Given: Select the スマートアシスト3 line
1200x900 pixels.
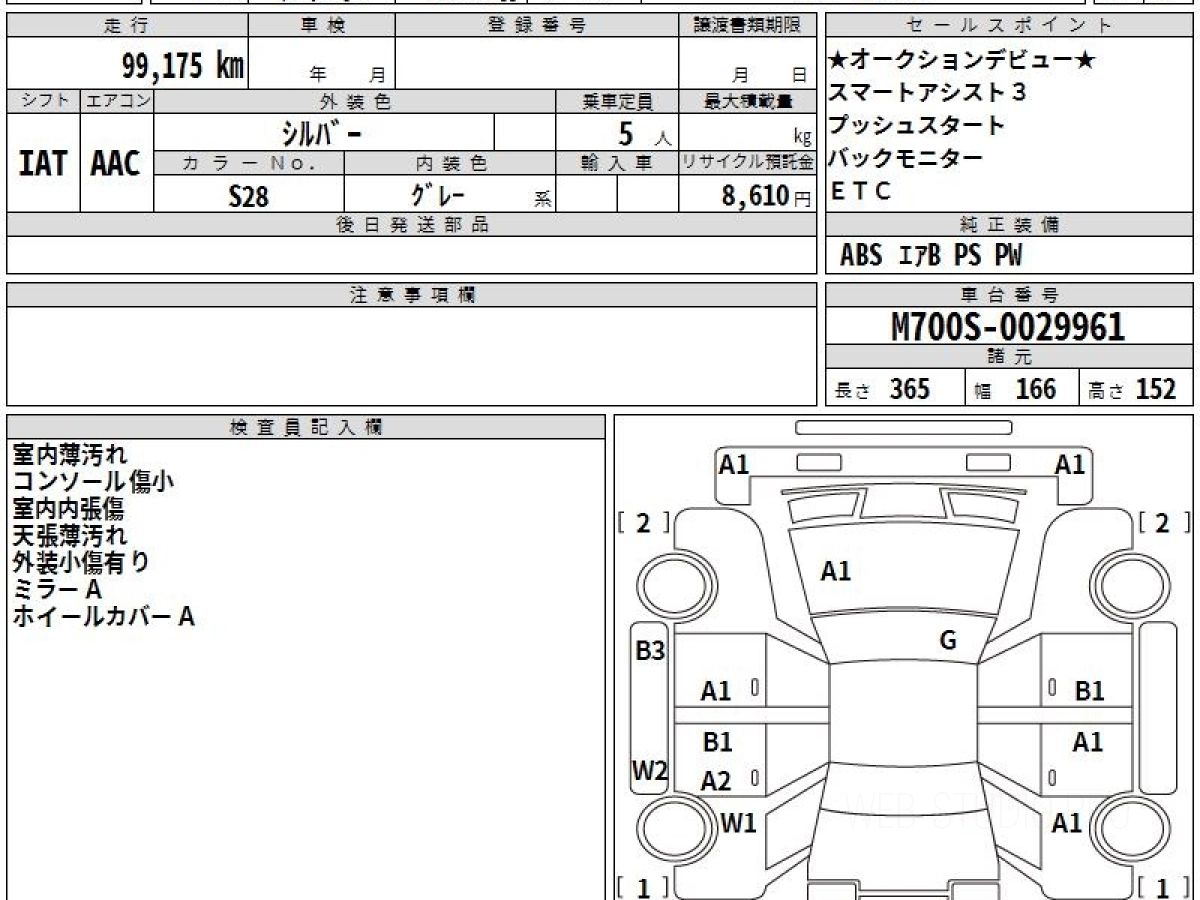Looking at the screenshot, I should [927, 93].
